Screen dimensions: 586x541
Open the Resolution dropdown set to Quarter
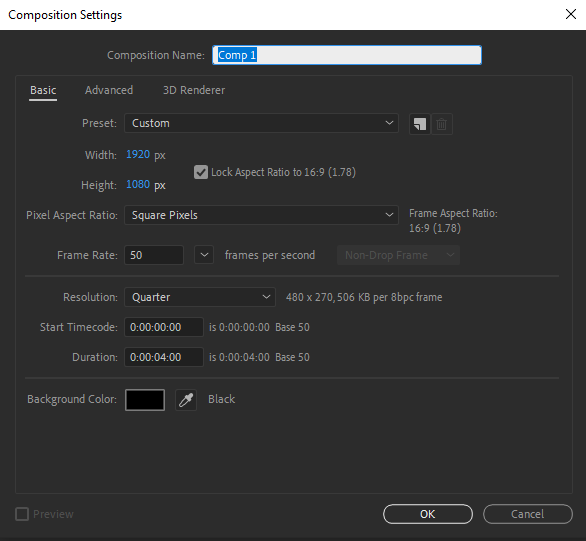[x=200, y=297]
